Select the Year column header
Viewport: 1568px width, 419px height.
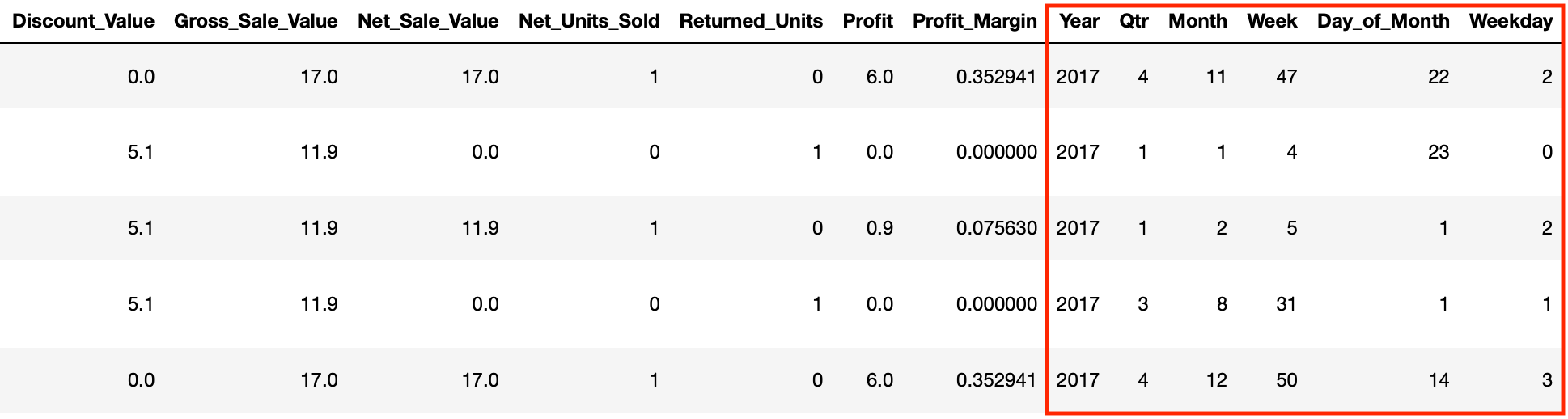point(1079,21)
